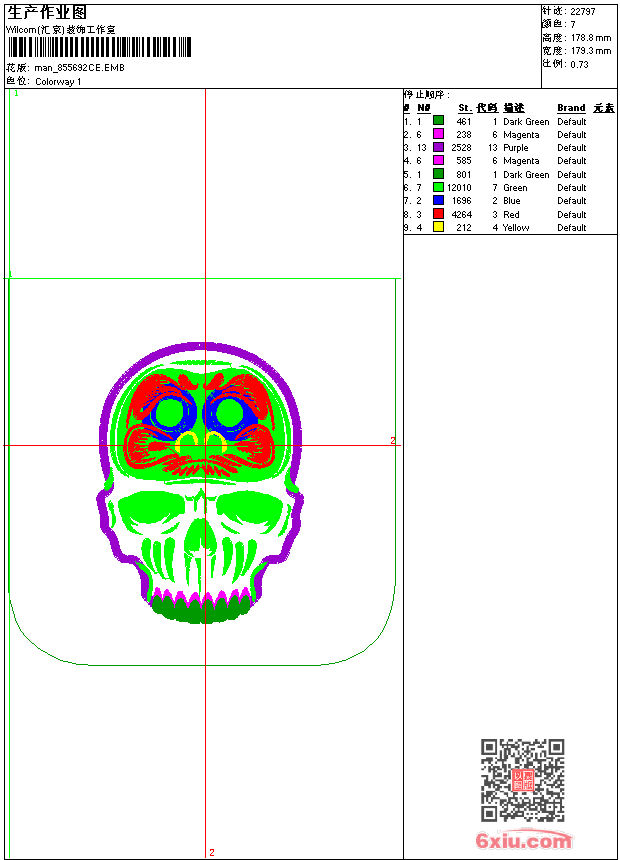This screenshot has height=860, width=620.
Task: Click the St. column header
Action: [465, 108]
